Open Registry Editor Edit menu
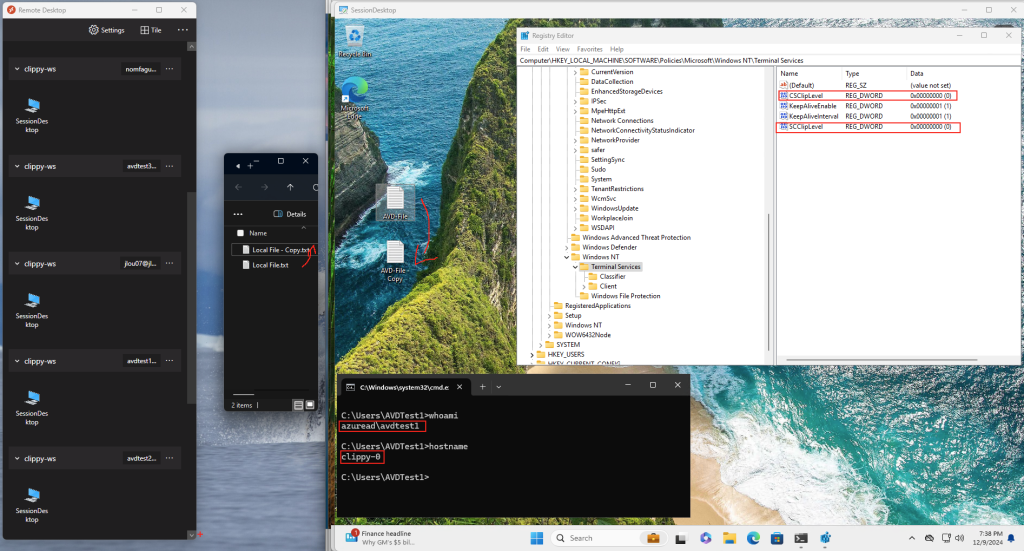Screen dimensions: 1024x551 point(543,49)
